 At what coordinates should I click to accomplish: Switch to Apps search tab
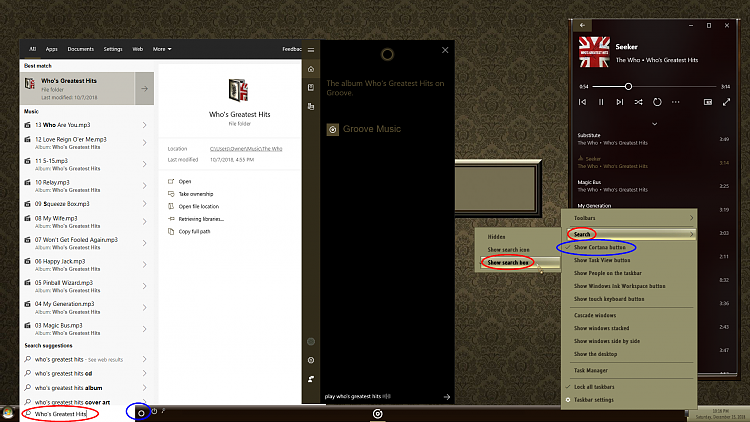tap(52, 49)
